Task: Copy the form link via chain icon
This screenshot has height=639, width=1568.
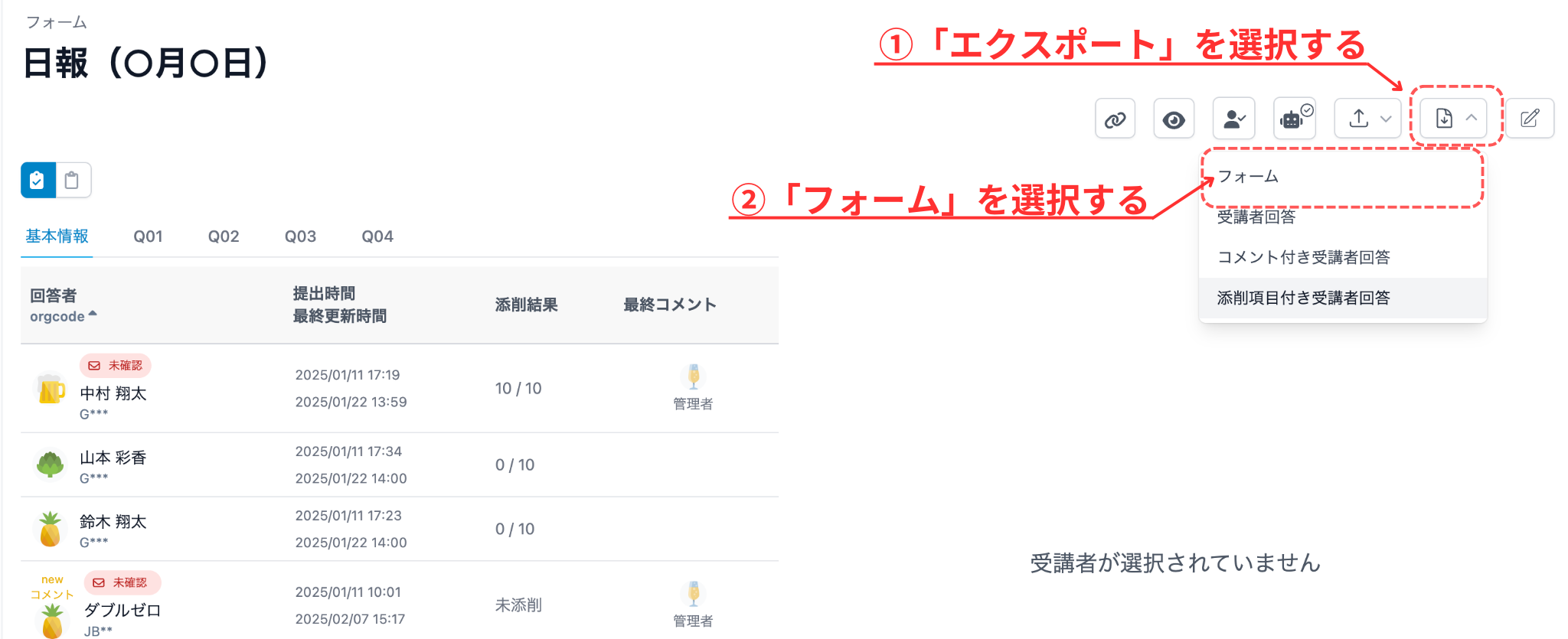Action: coord(1115,118)
